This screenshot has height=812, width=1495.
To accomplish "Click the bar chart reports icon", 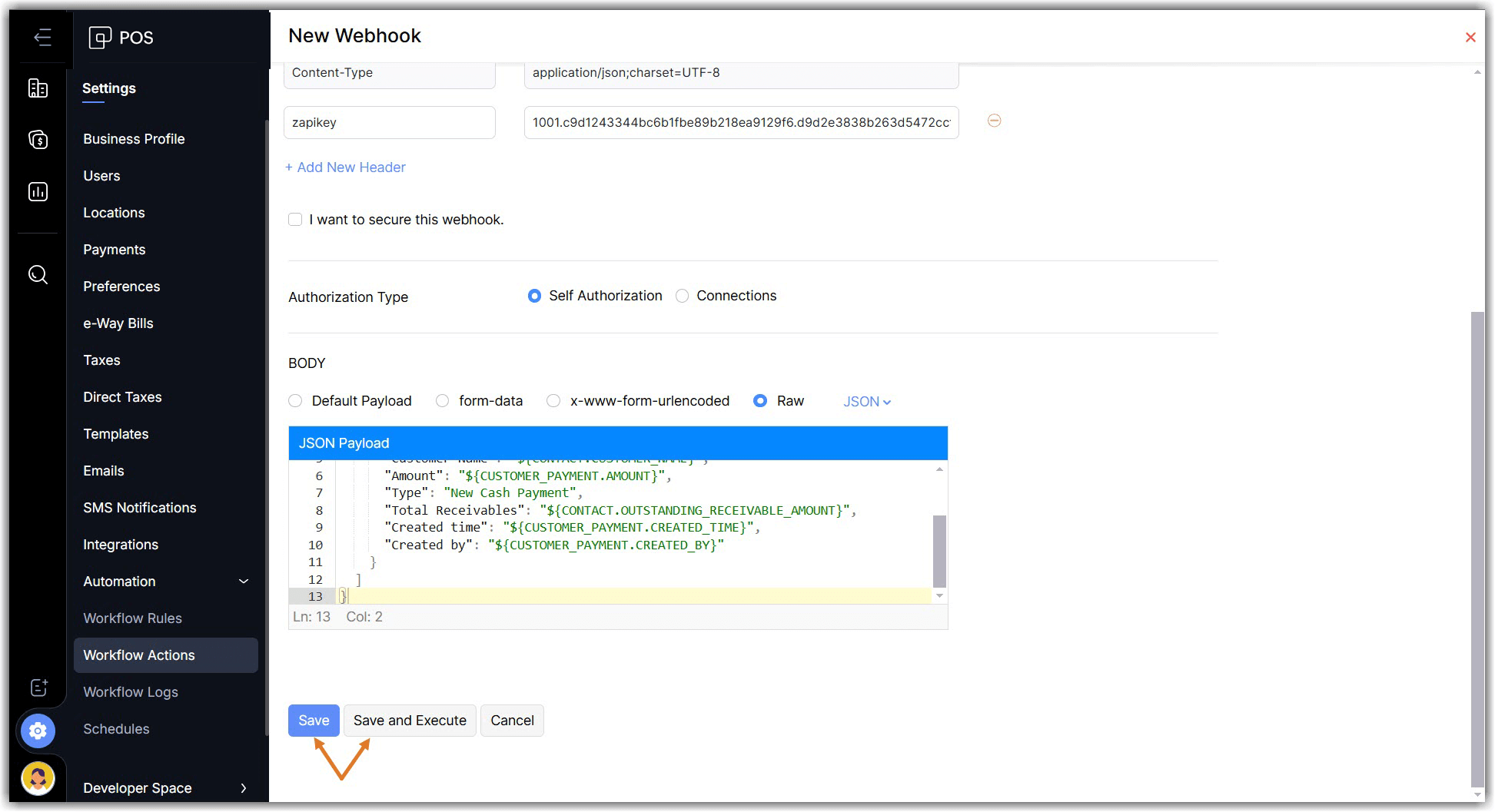I will (x=38, y=192).
